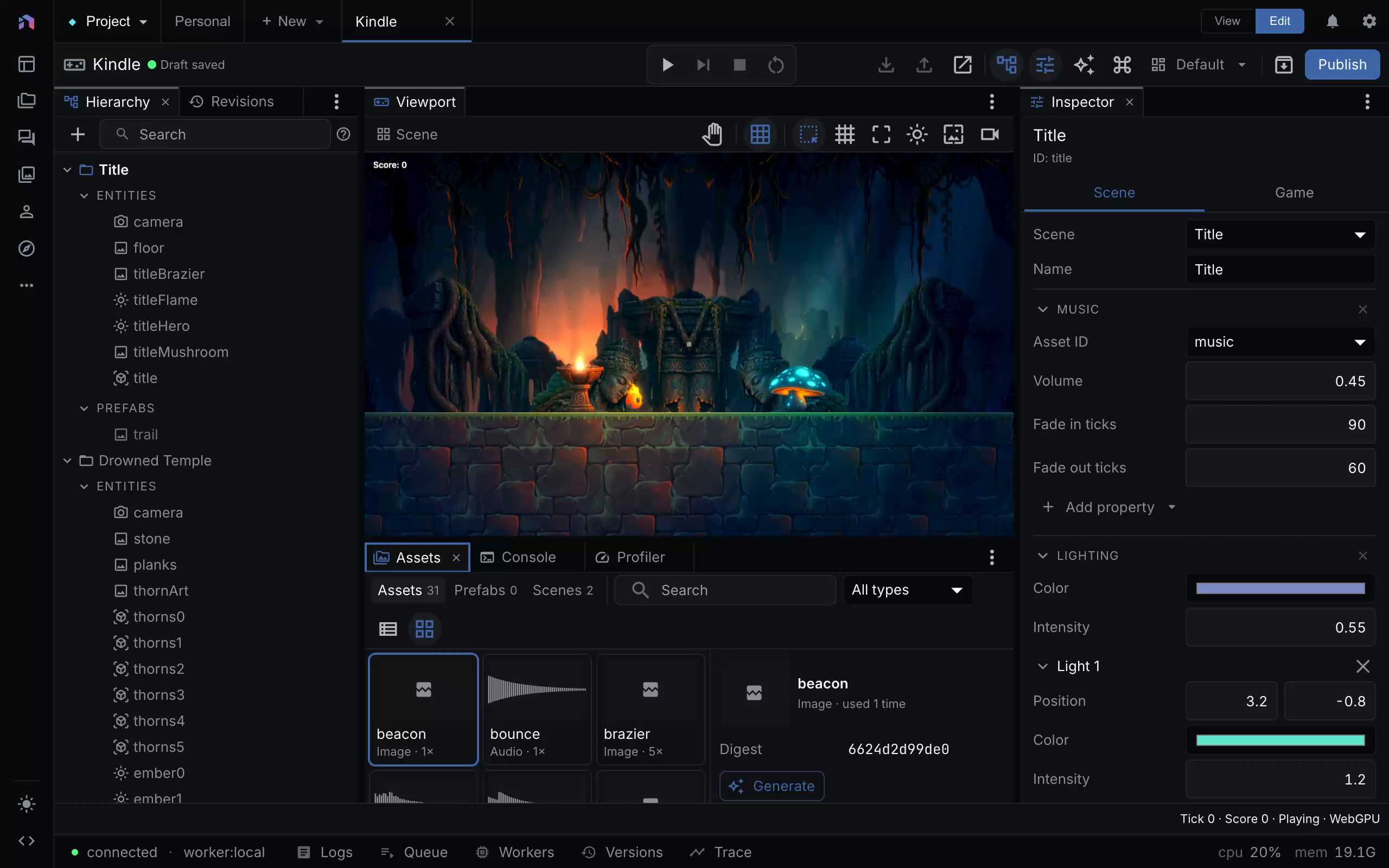Open the Profiler tab
This screenshot has height=868, width=1389.
tap(629, 558)
